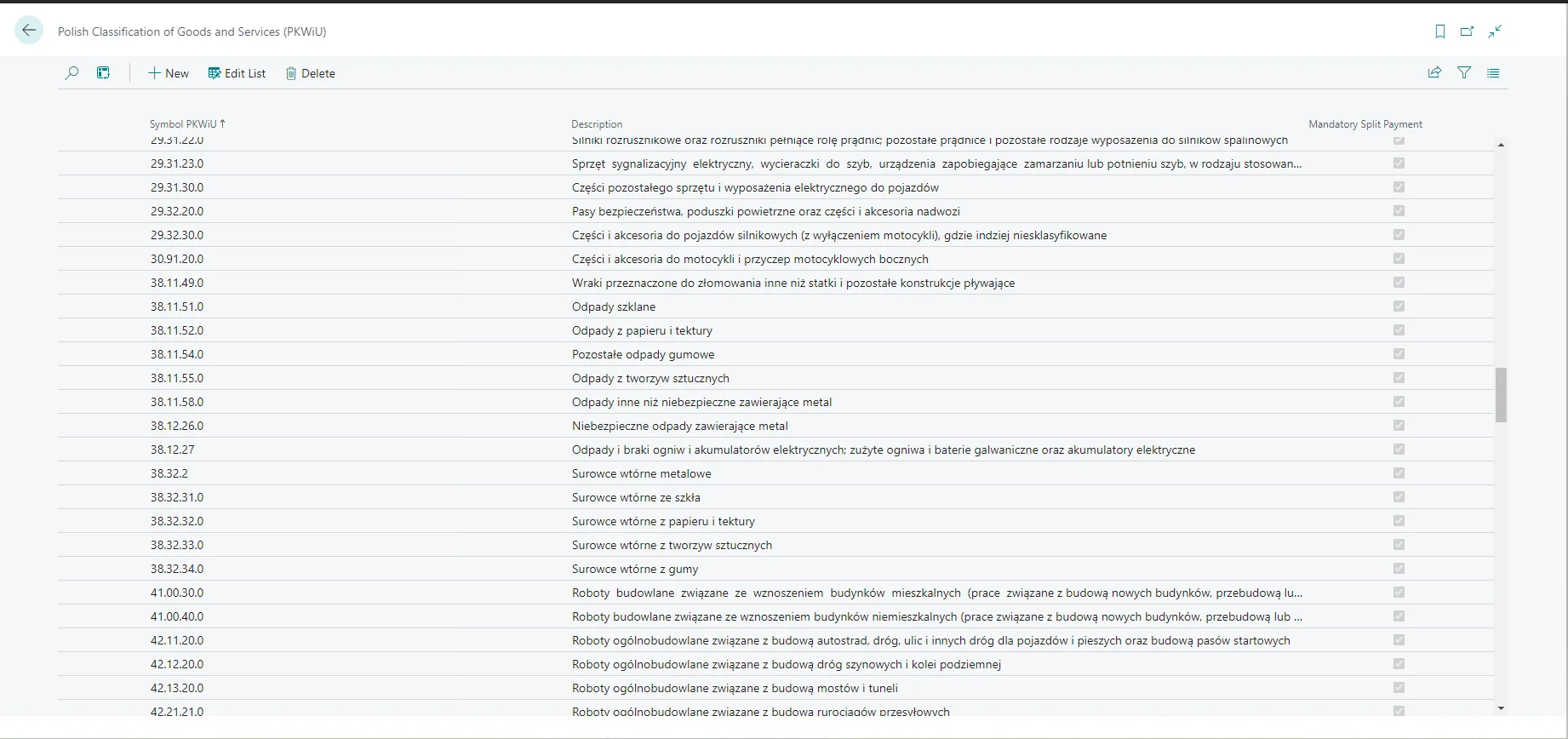Toggle split payment checkbox for Odpady szklane
The width and height of the screenshot is (1568, 739).
pyautogui.click(x=1399, y=306)
